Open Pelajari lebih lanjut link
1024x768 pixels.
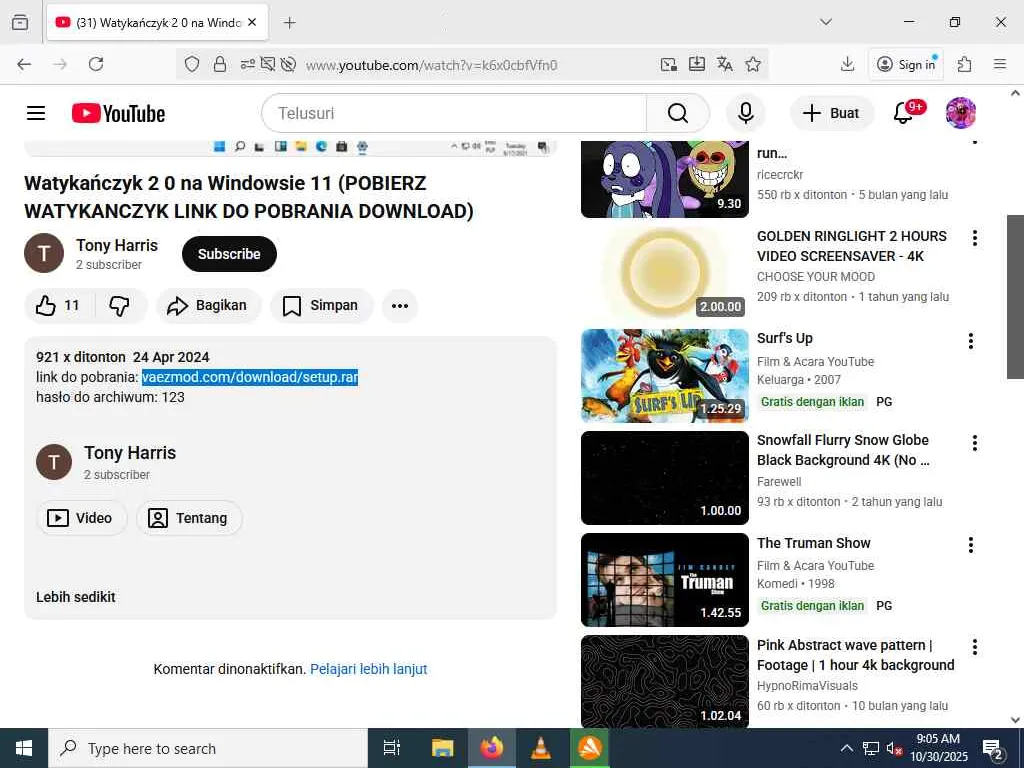coord(368,669)
